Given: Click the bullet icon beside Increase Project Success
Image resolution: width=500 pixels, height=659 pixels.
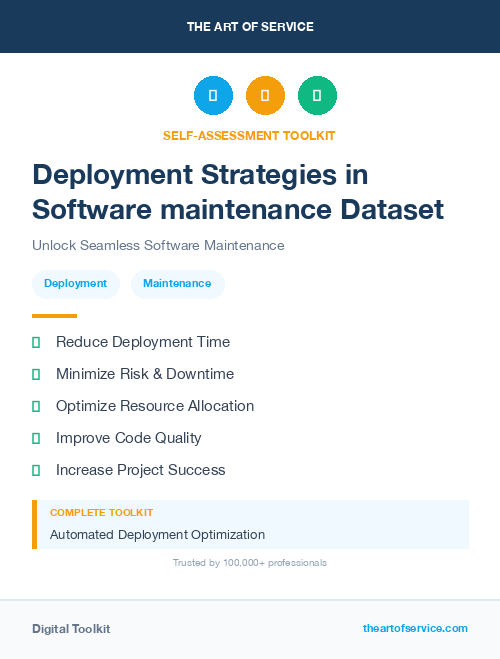Looking at the screenshot, I should coord(36,470).
